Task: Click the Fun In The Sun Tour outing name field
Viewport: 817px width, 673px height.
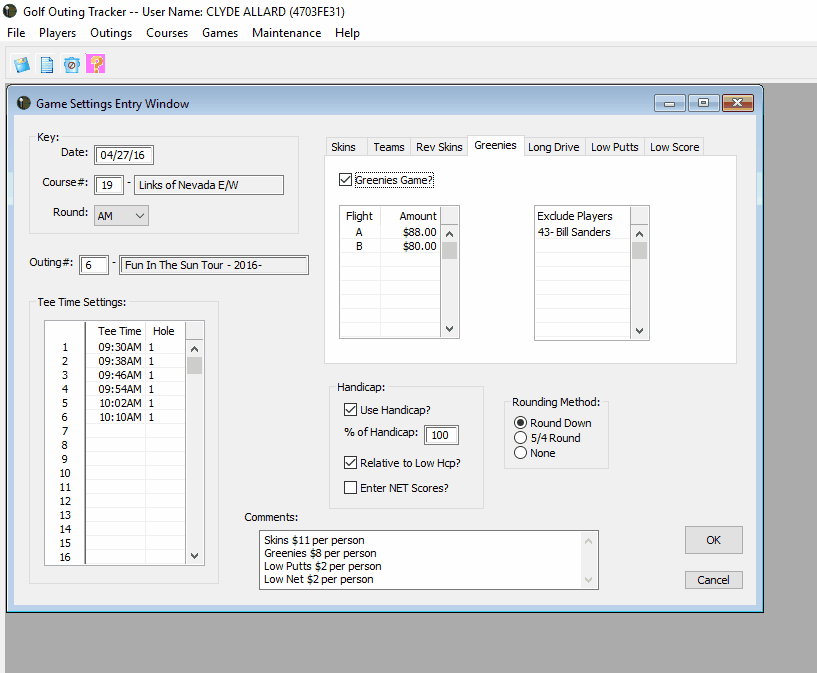Action: tap(214, 265)
